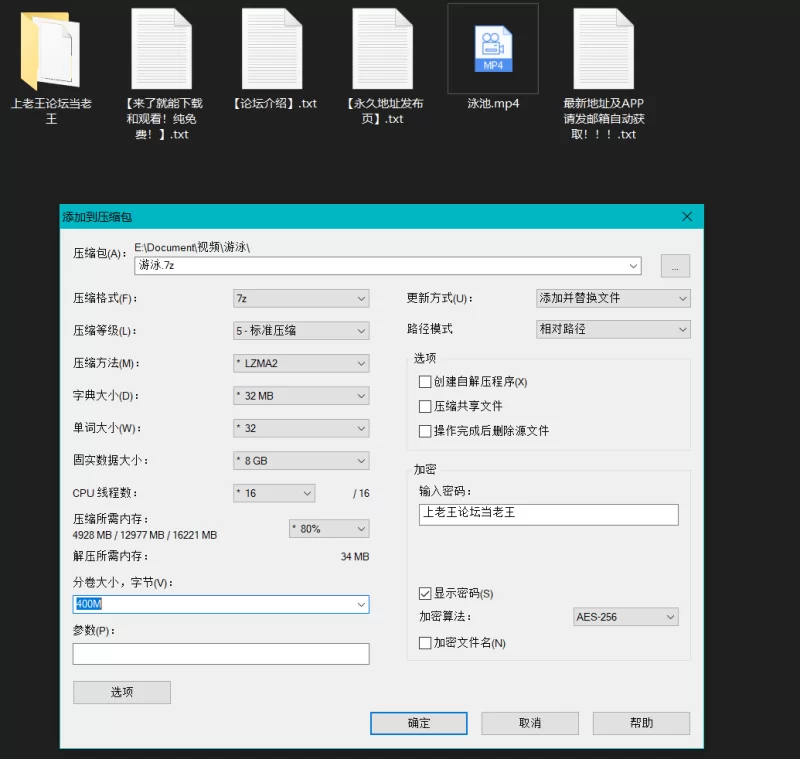
Task: Expand the 压缩等级 dropdown
Action: point(300,331)
